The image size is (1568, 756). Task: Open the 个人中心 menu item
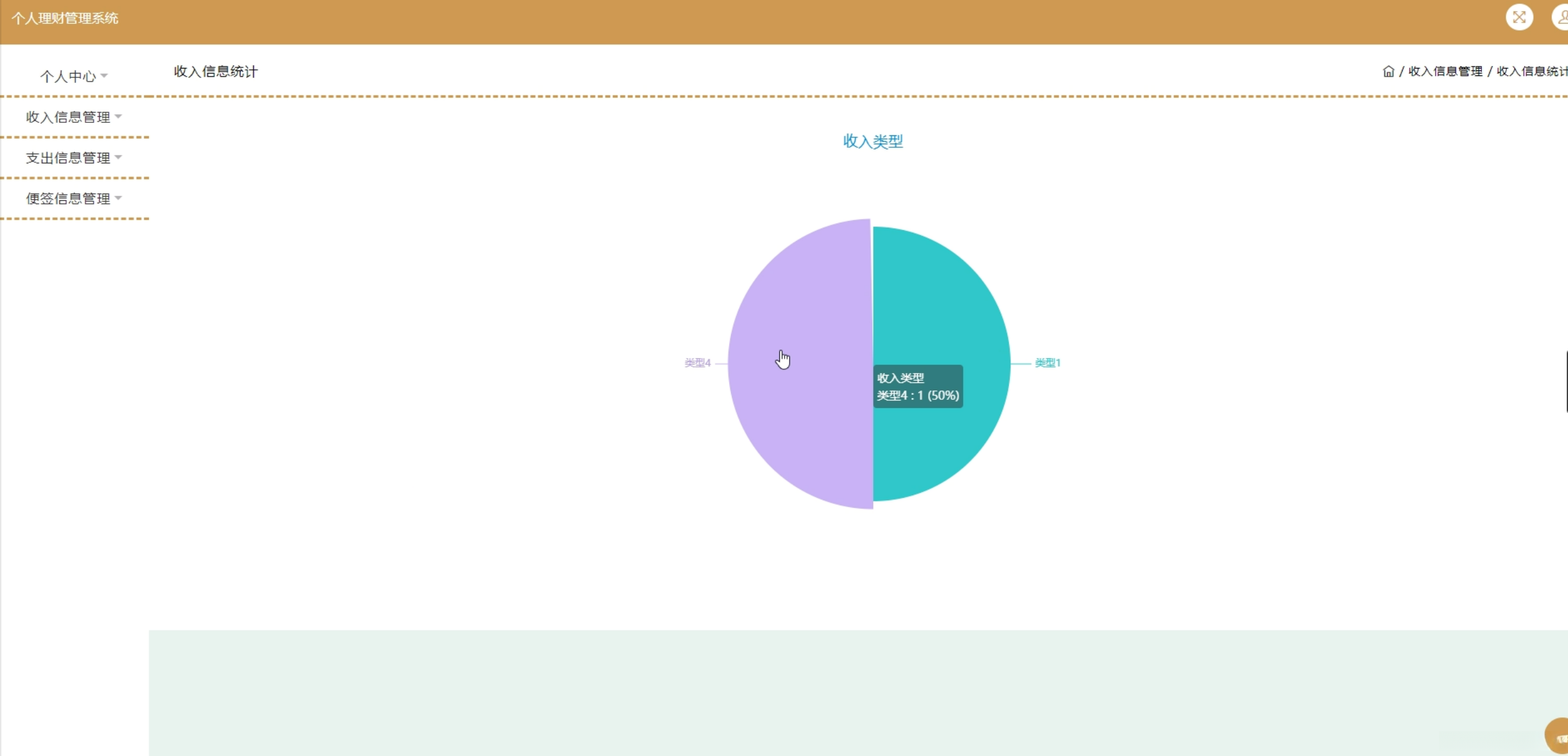click(68, 77)
